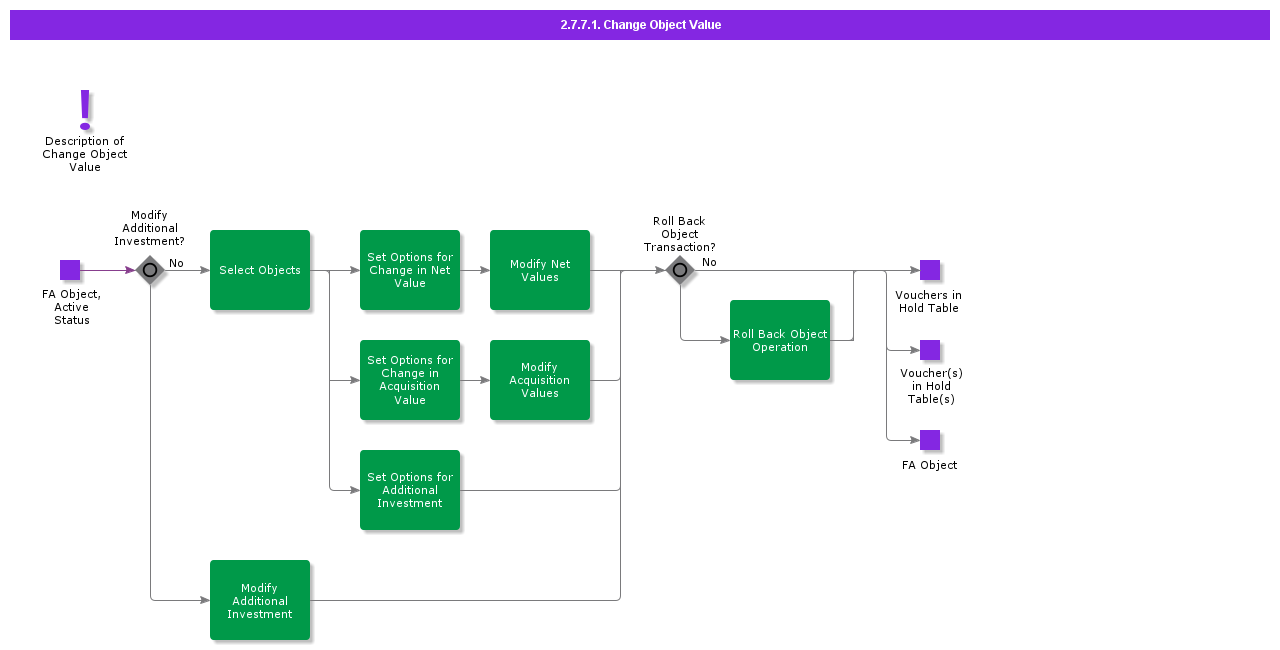Viewport: 1280px width, 650px height.
Task: Expand the Select Objects process node
Action: click(260, 270)
